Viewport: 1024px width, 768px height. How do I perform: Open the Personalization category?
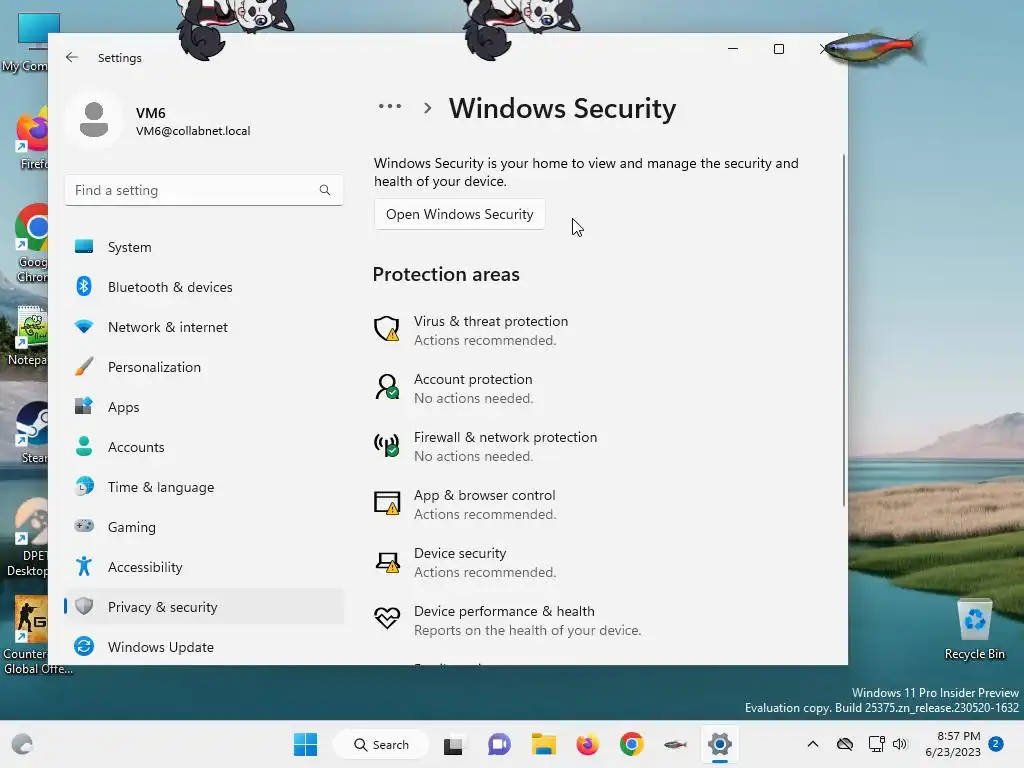204,367
